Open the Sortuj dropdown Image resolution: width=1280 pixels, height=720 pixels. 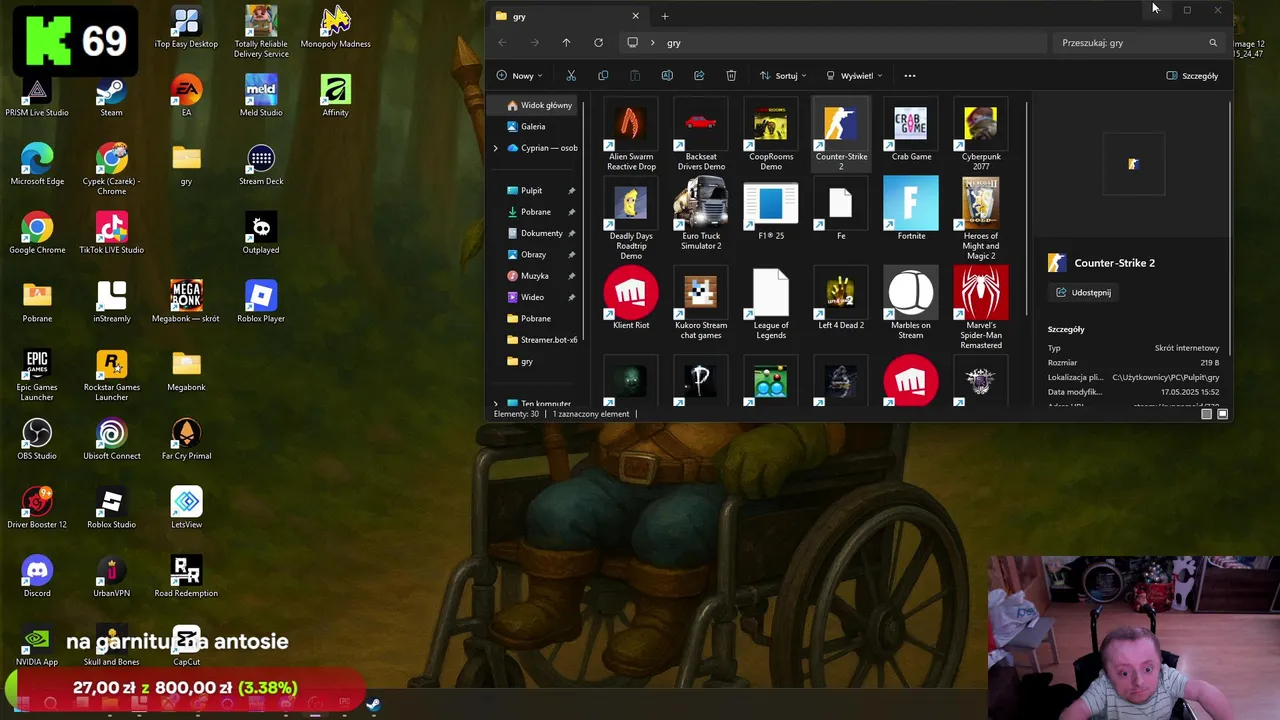coord(783,76)
